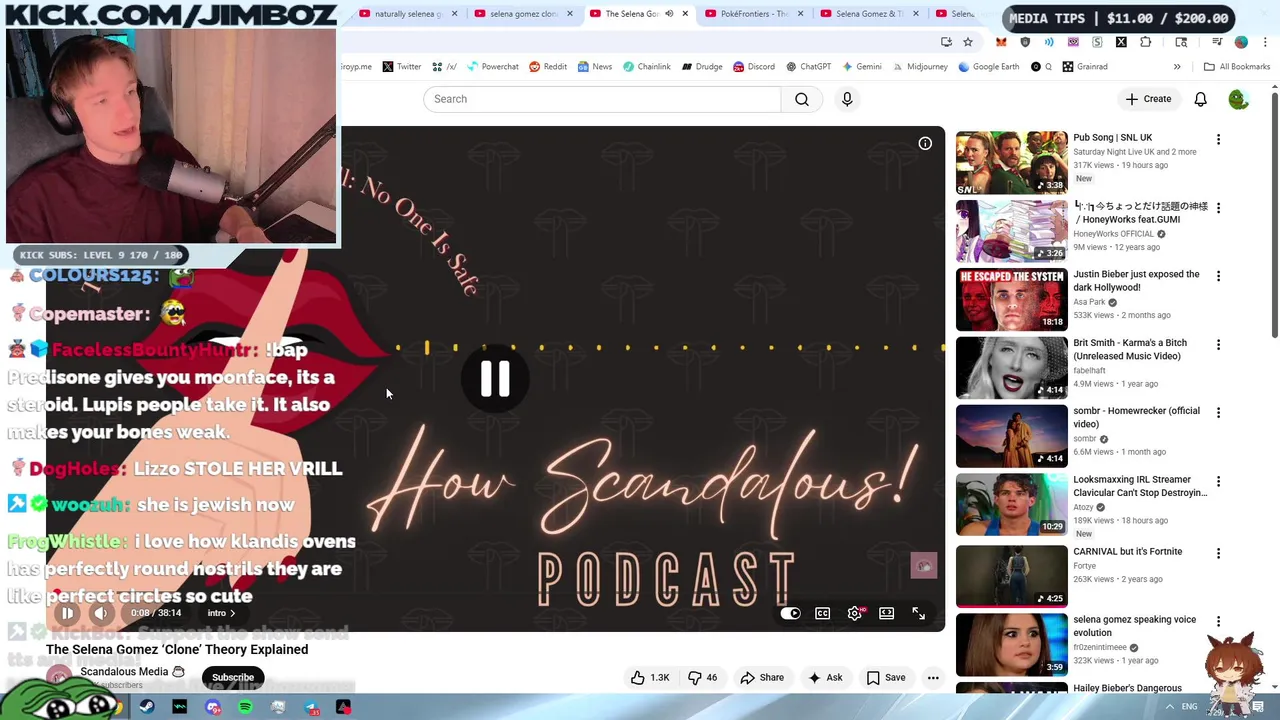Enter fullscreen mode
This screenshot has width=1280, height=720.
[918, 613]
